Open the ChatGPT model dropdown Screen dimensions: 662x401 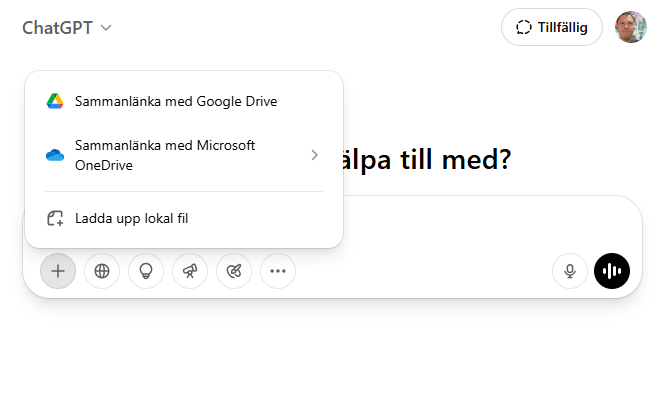pyautogui.click(x=66, y=28)
